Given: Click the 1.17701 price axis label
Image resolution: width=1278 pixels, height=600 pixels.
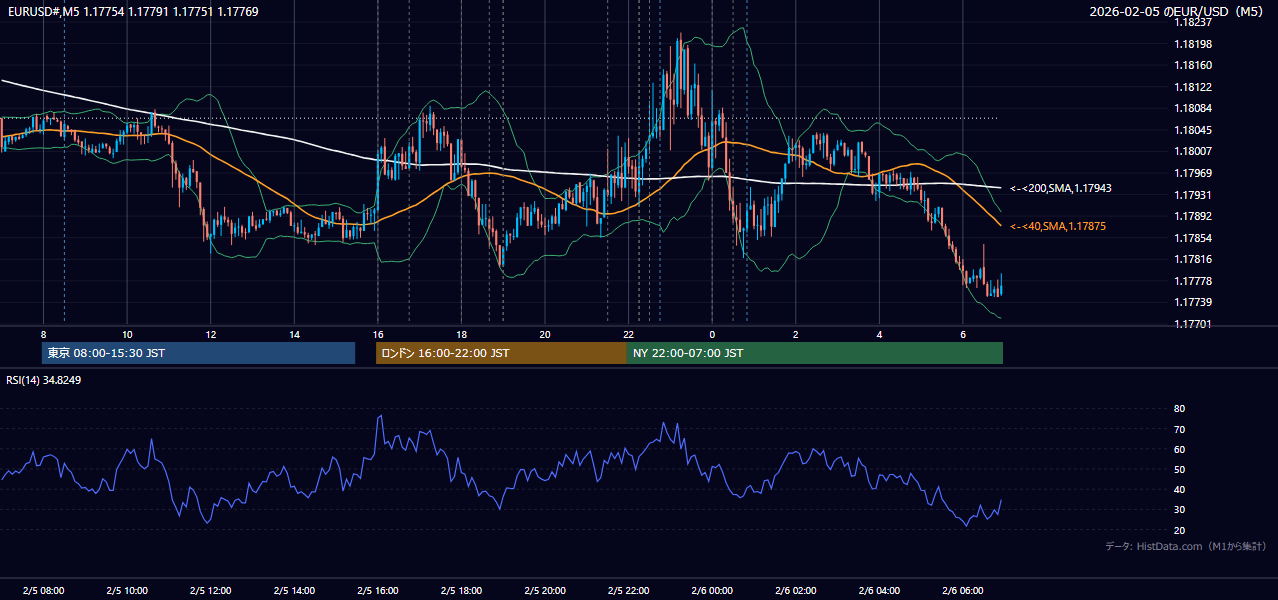Looking at the screenshot, I should pyautogui.click(x=1194, y=324).
